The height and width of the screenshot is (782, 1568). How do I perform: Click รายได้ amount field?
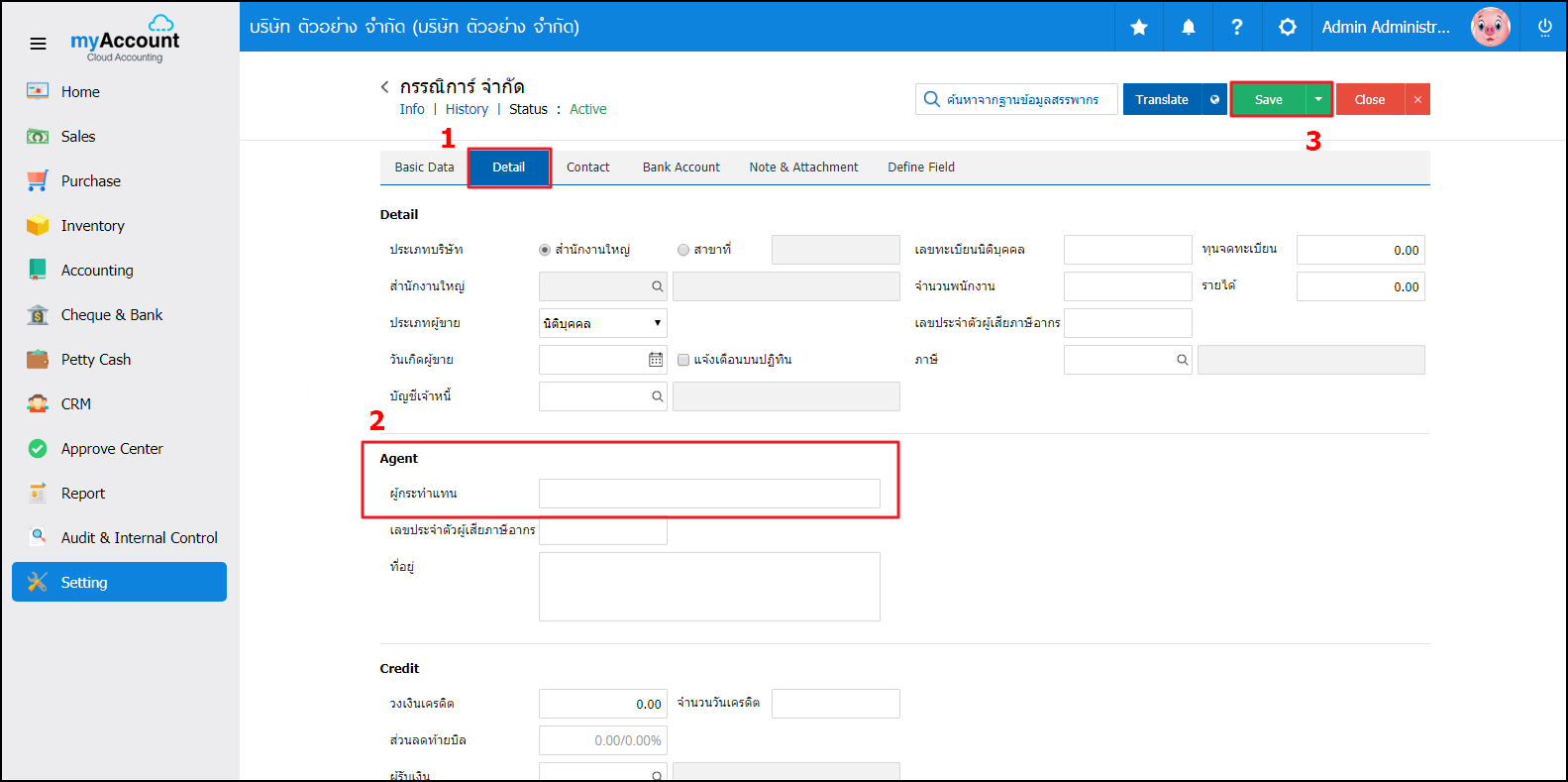[1360, 286]
